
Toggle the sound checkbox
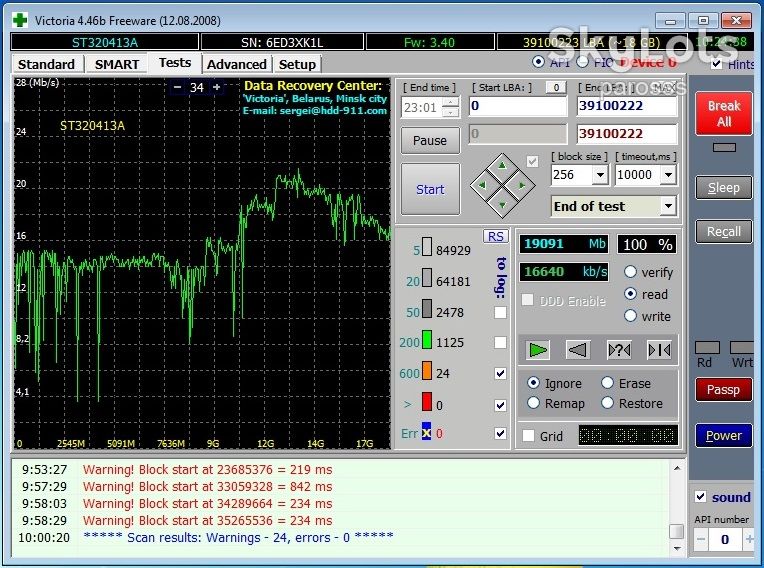[700, 497]
